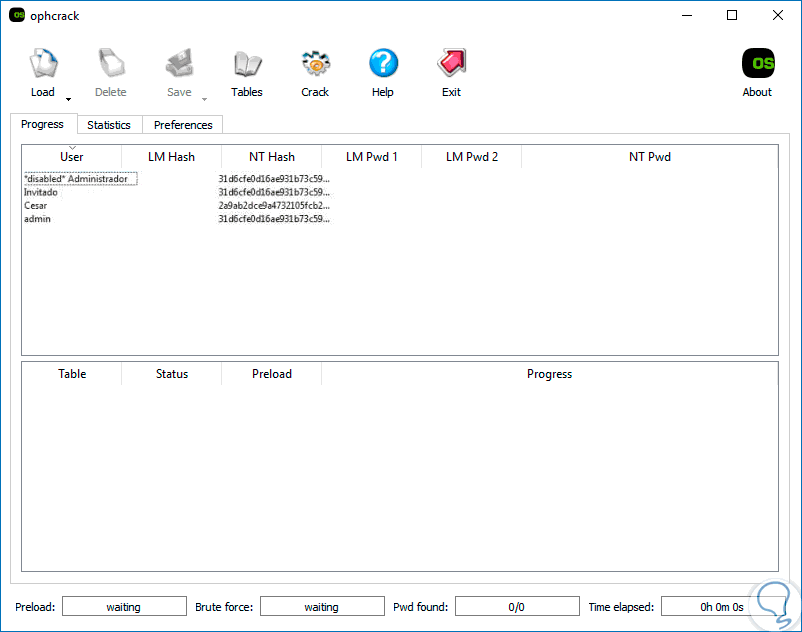The image size is (802, 632).
Task: Click the ophcrack title bar icon
Action: tap(17, 15)
